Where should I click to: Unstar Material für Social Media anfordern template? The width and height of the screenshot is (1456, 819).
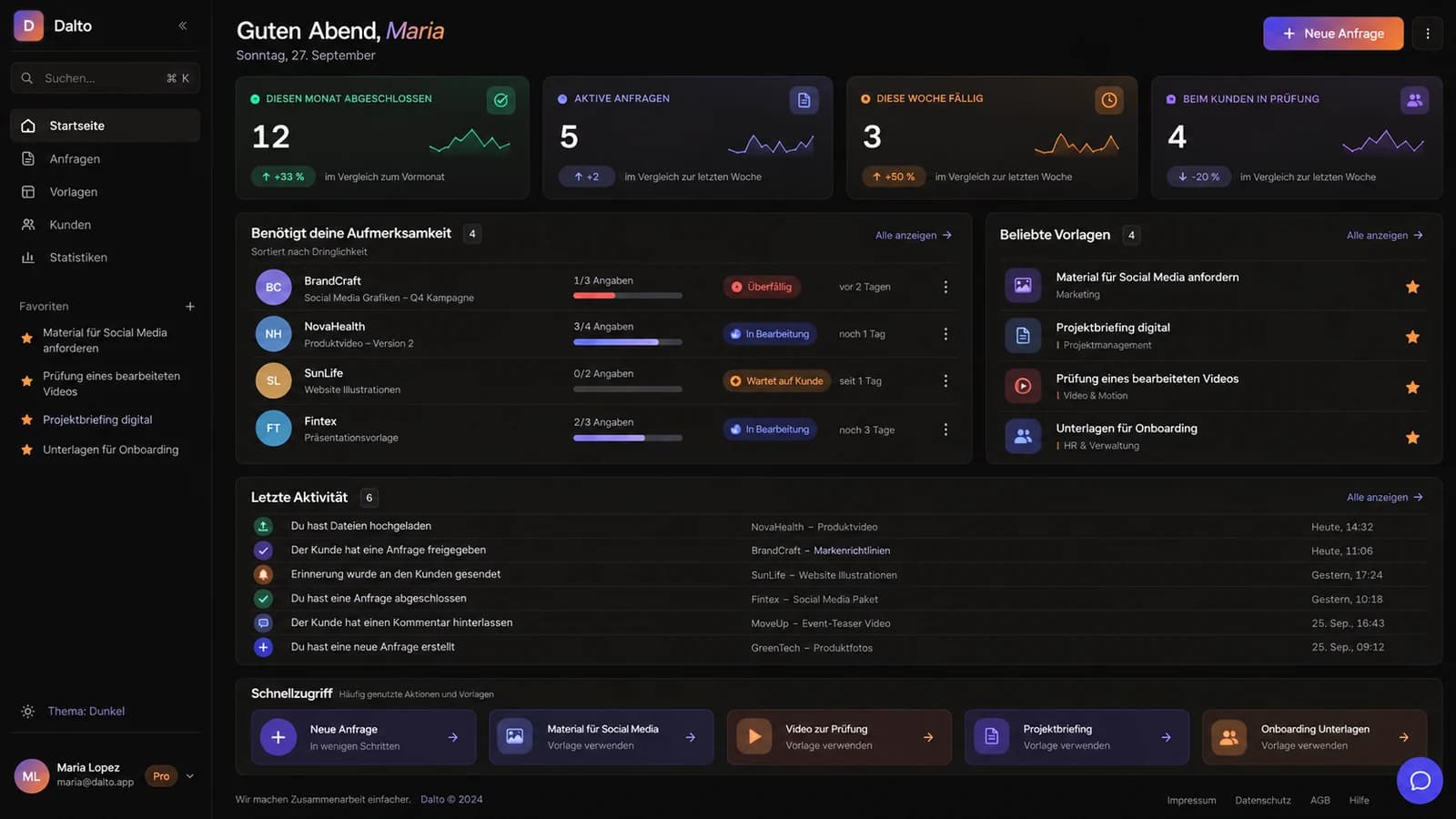pyautogui.click(x=1412, y=287)
